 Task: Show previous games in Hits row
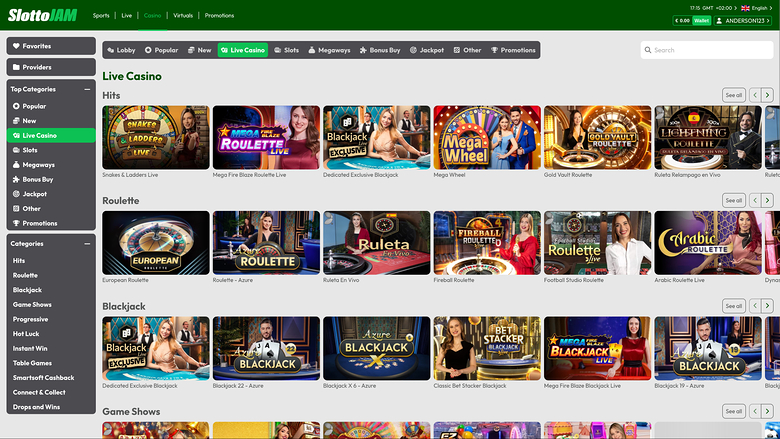pos(755,95)
